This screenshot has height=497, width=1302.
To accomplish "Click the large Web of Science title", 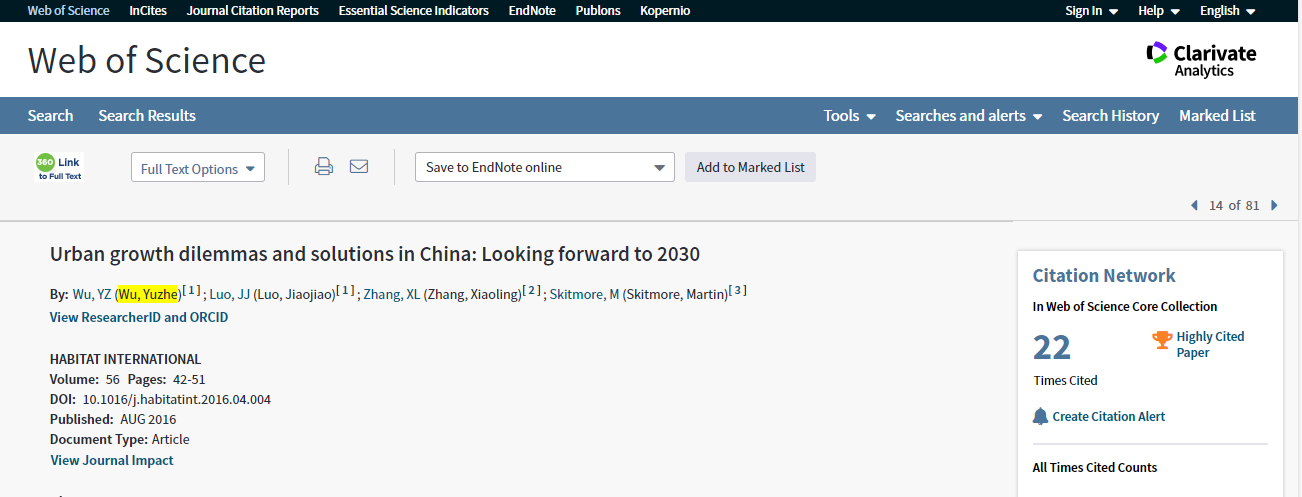I will coord(147,60).
